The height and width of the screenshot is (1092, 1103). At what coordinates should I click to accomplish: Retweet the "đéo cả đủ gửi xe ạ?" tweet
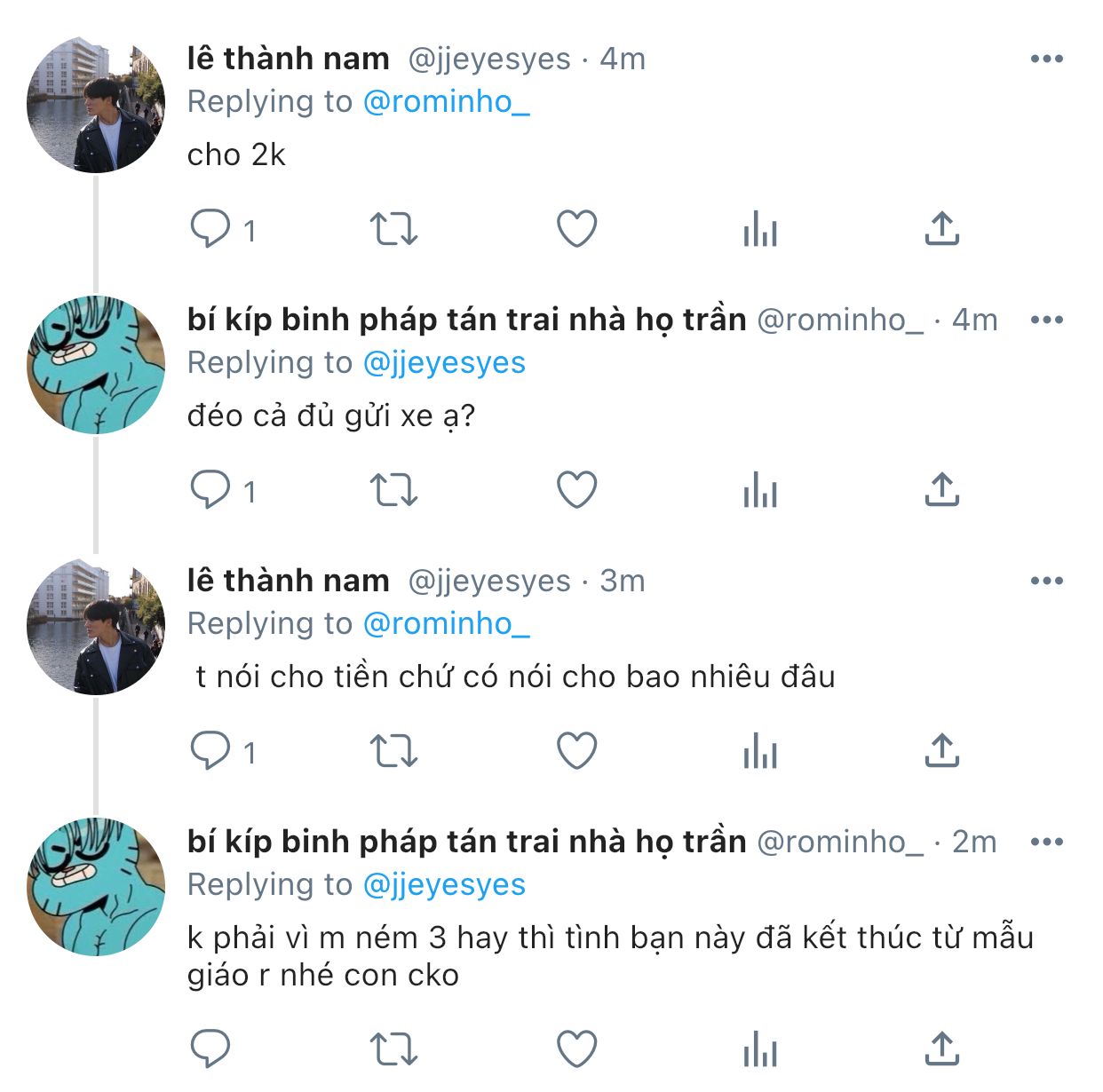click(393, 490)
